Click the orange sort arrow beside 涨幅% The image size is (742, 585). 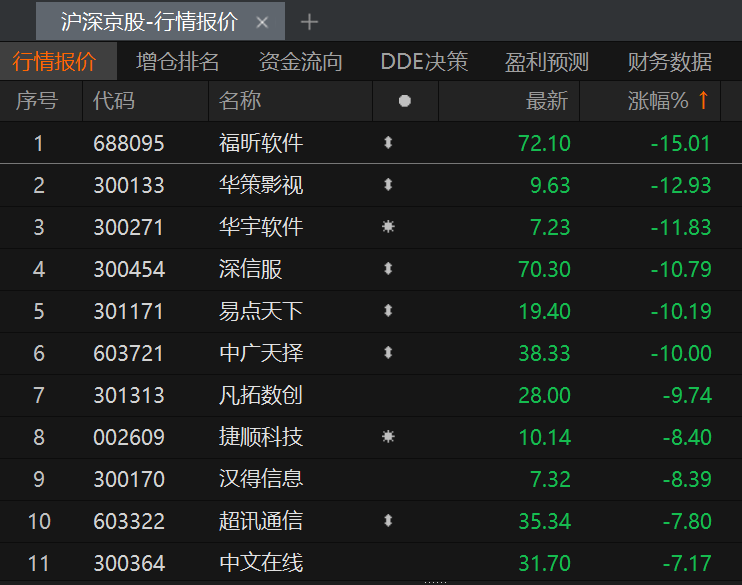coord(703,100)
